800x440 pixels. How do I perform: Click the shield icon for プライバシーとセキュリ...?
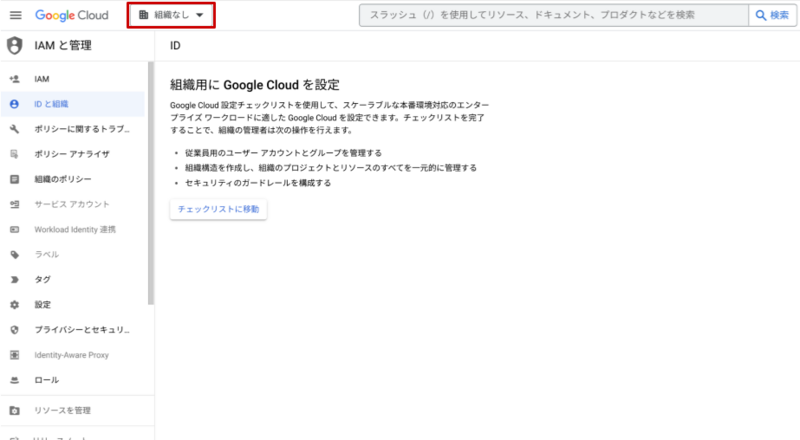pos(14,330)
